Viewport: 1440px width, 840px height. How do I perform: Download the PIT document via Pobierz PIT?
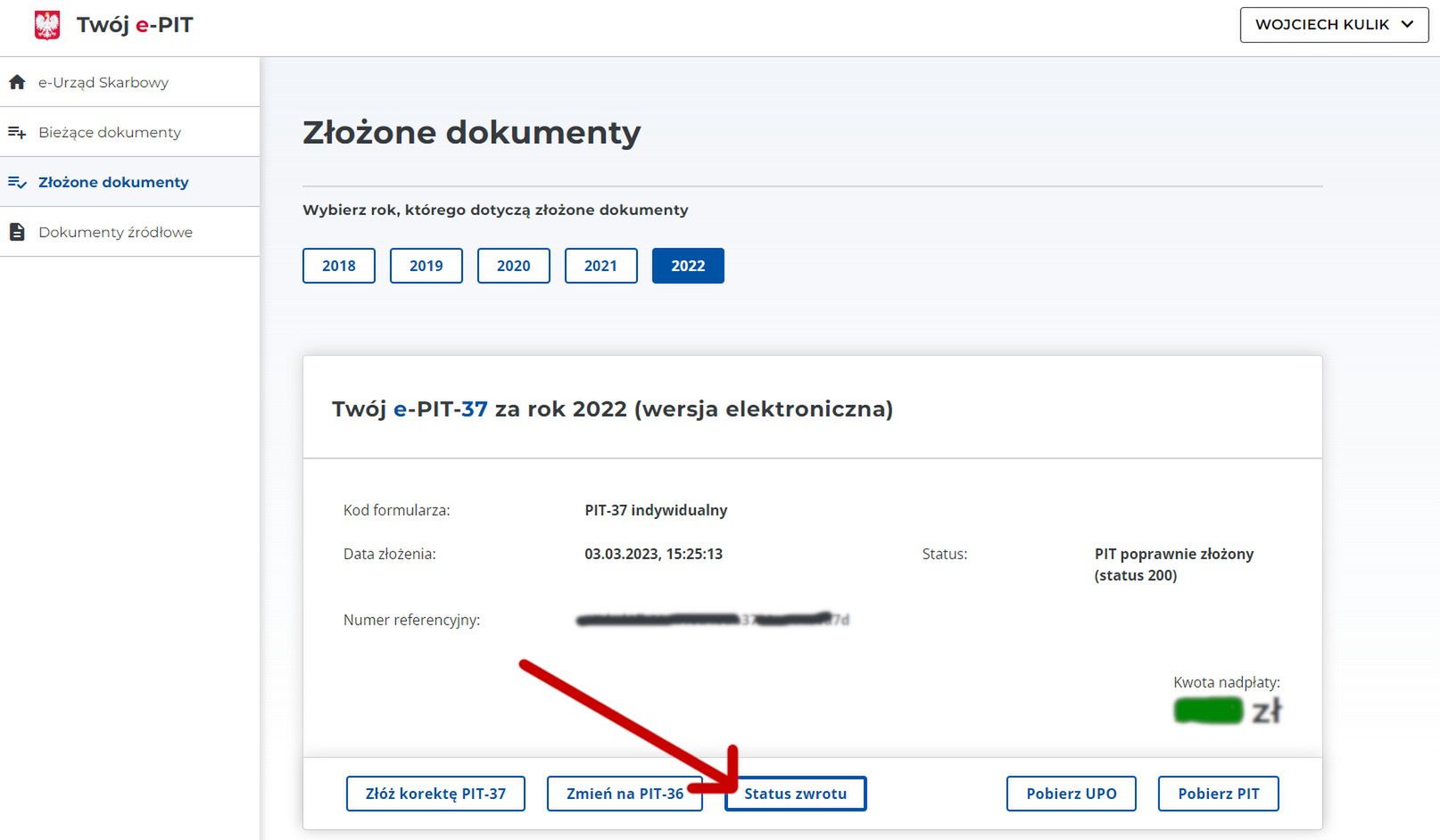(1218, 793)
